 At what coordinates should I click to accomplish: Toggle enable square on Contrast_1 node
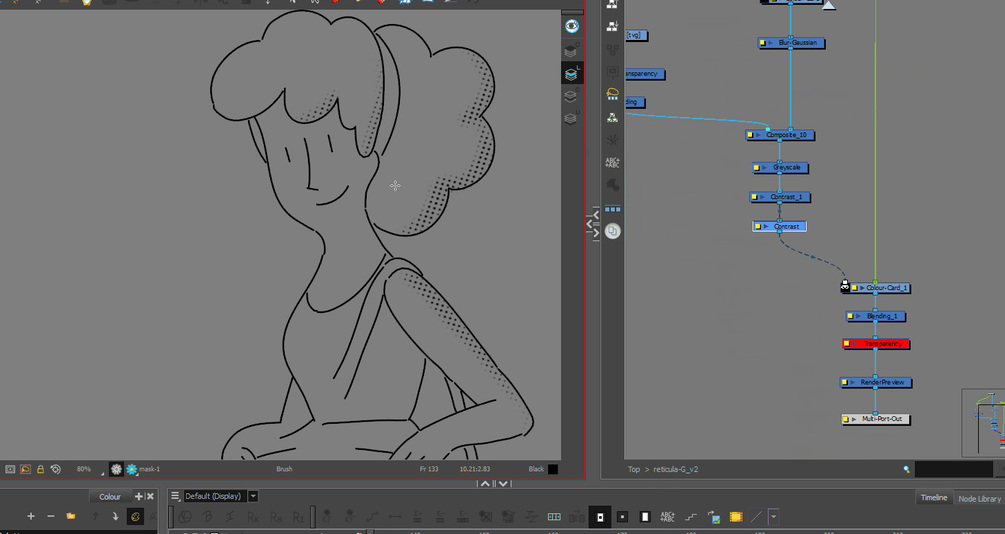[x=754, y=197]
